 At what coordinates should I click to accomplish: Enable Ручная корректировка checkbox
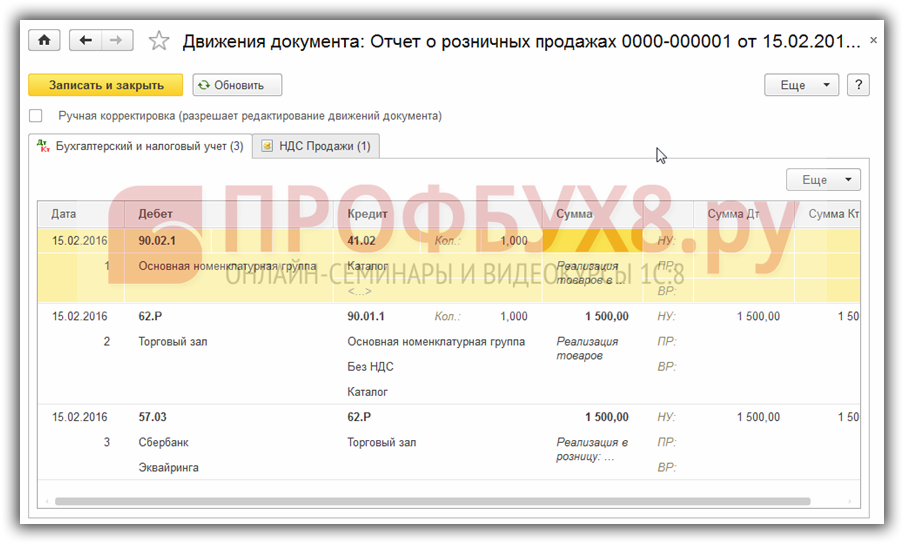(37, 116)
